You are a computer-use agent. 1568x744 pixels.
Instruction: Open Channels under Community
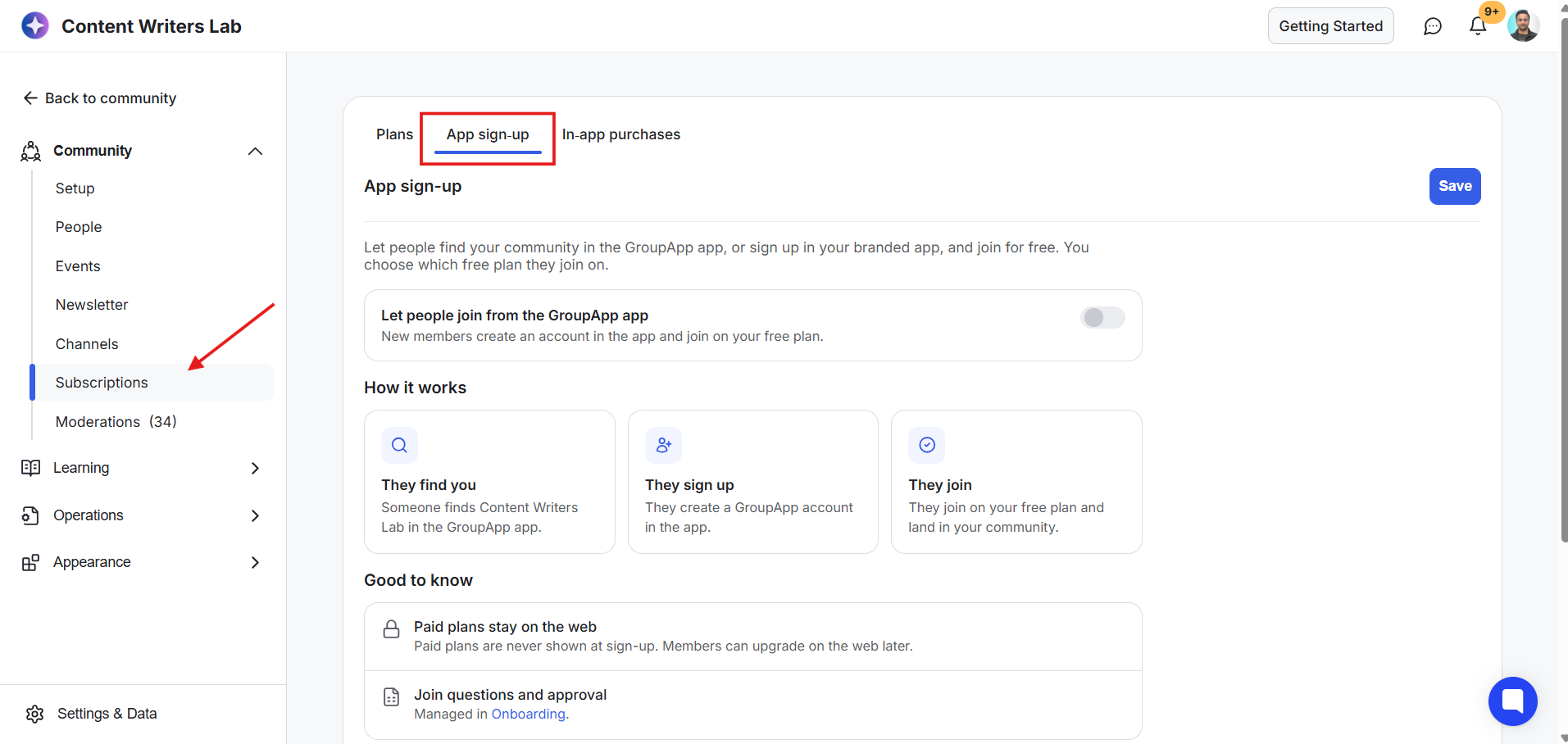point(87,344)
